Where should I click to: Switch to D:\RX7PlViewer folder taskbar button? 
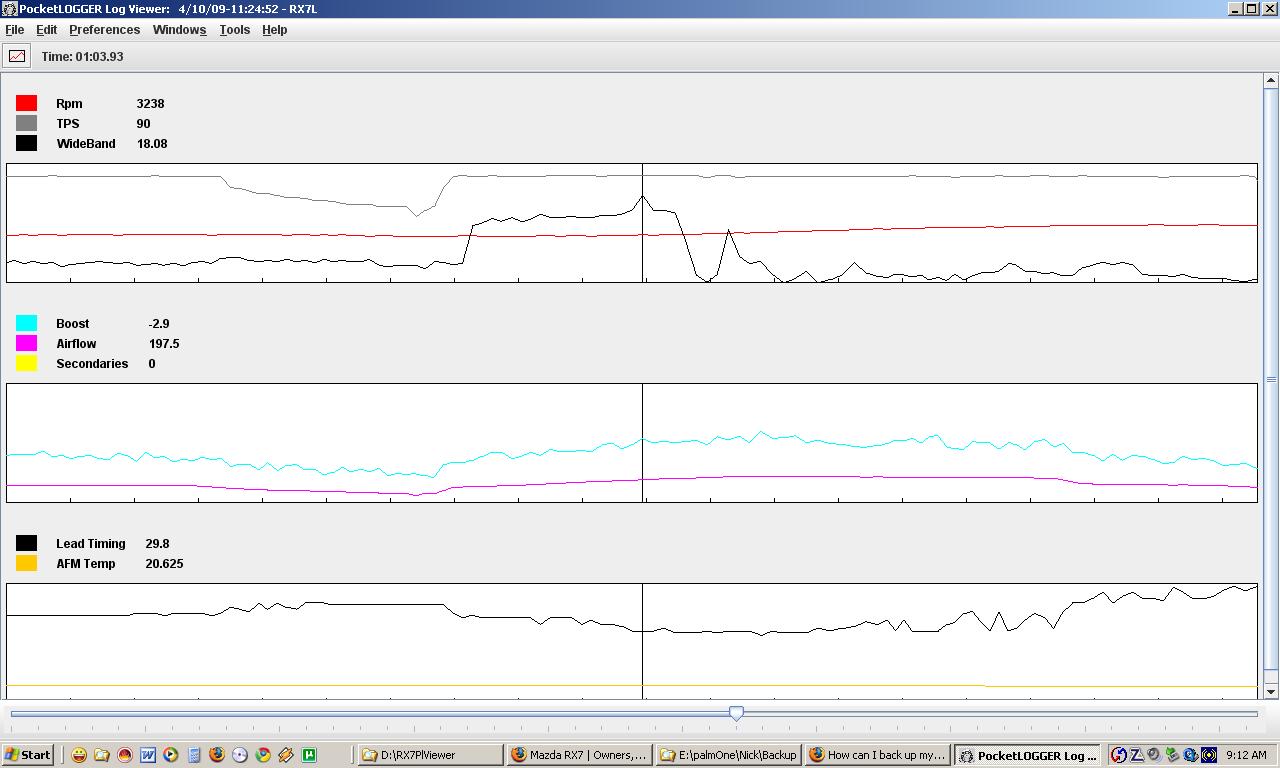[x=430, y=755]
